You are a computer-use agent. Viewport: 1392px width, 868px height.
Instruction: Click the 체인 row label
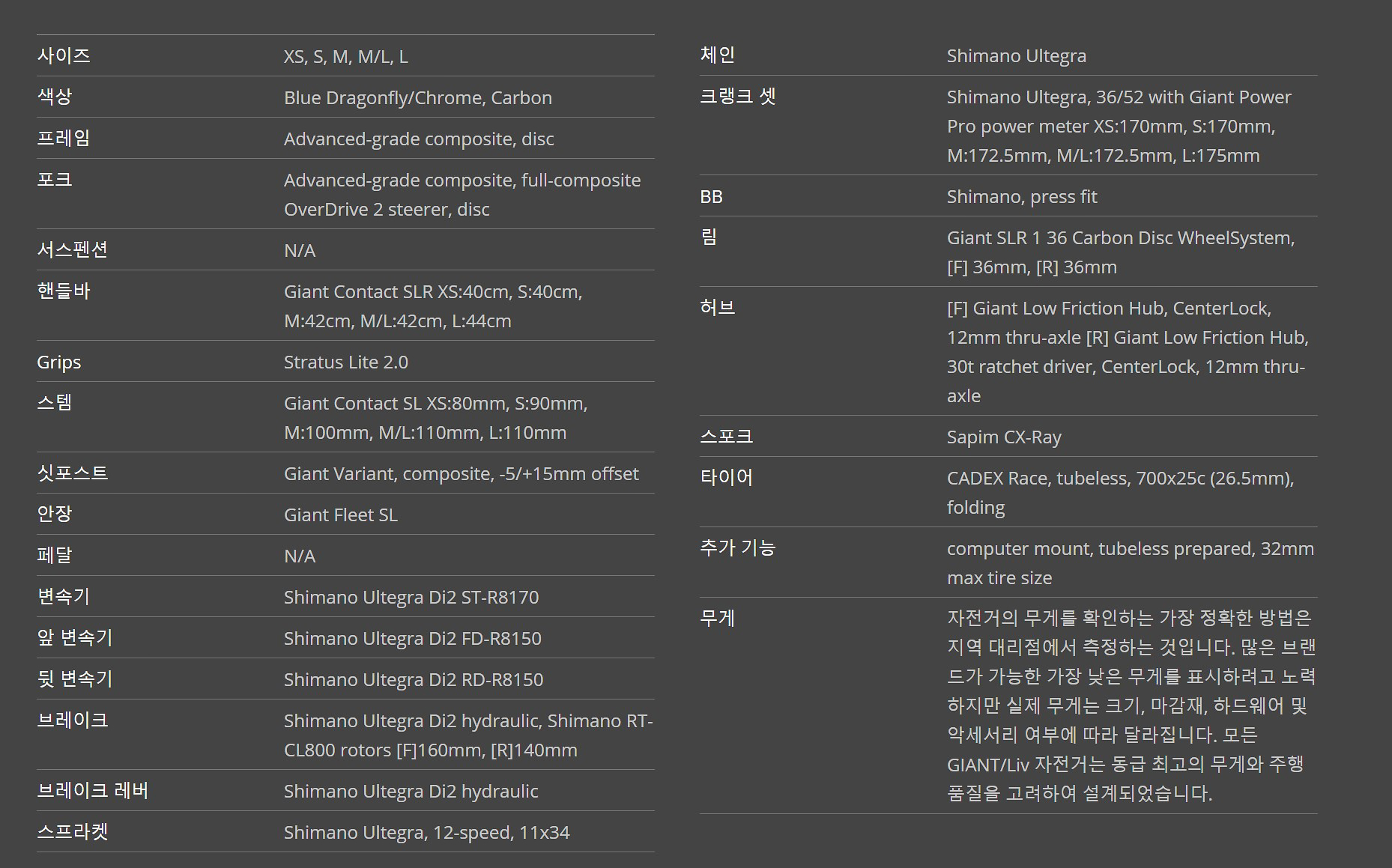tap(718, 55)
